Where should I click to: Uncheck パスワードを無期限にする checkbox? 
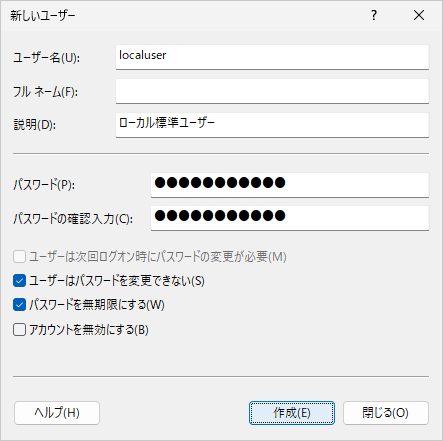point(19,305)
